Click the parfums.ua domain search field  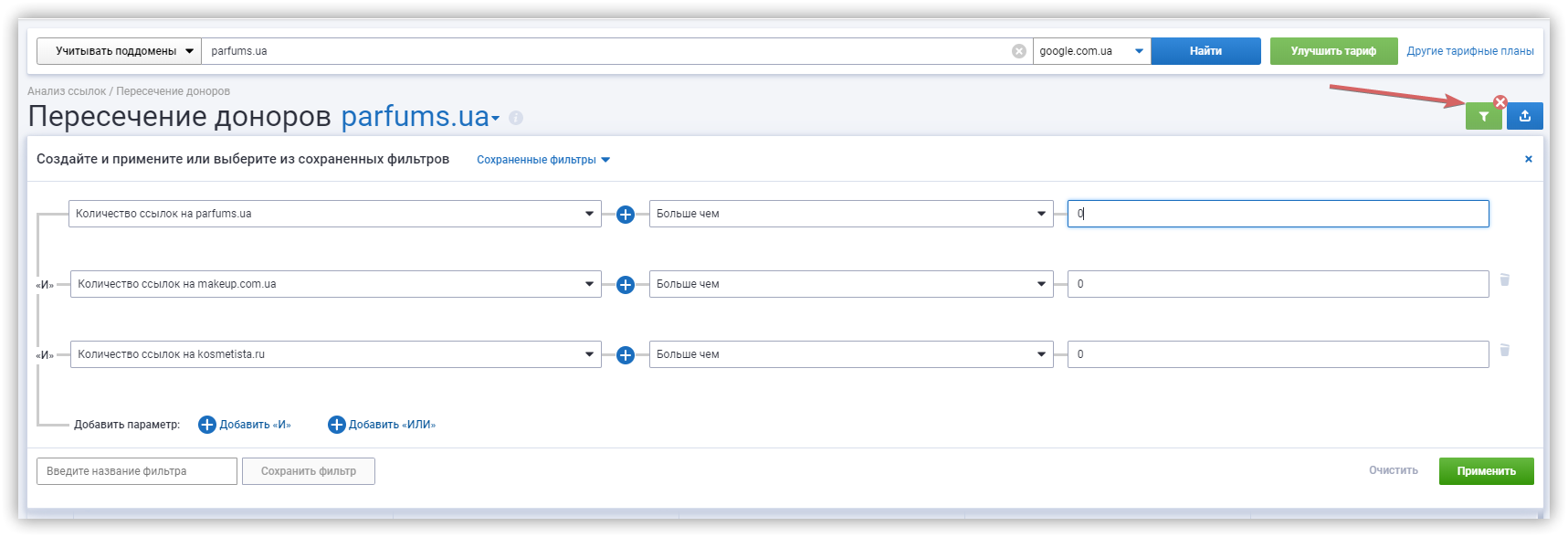click(606, 51)
